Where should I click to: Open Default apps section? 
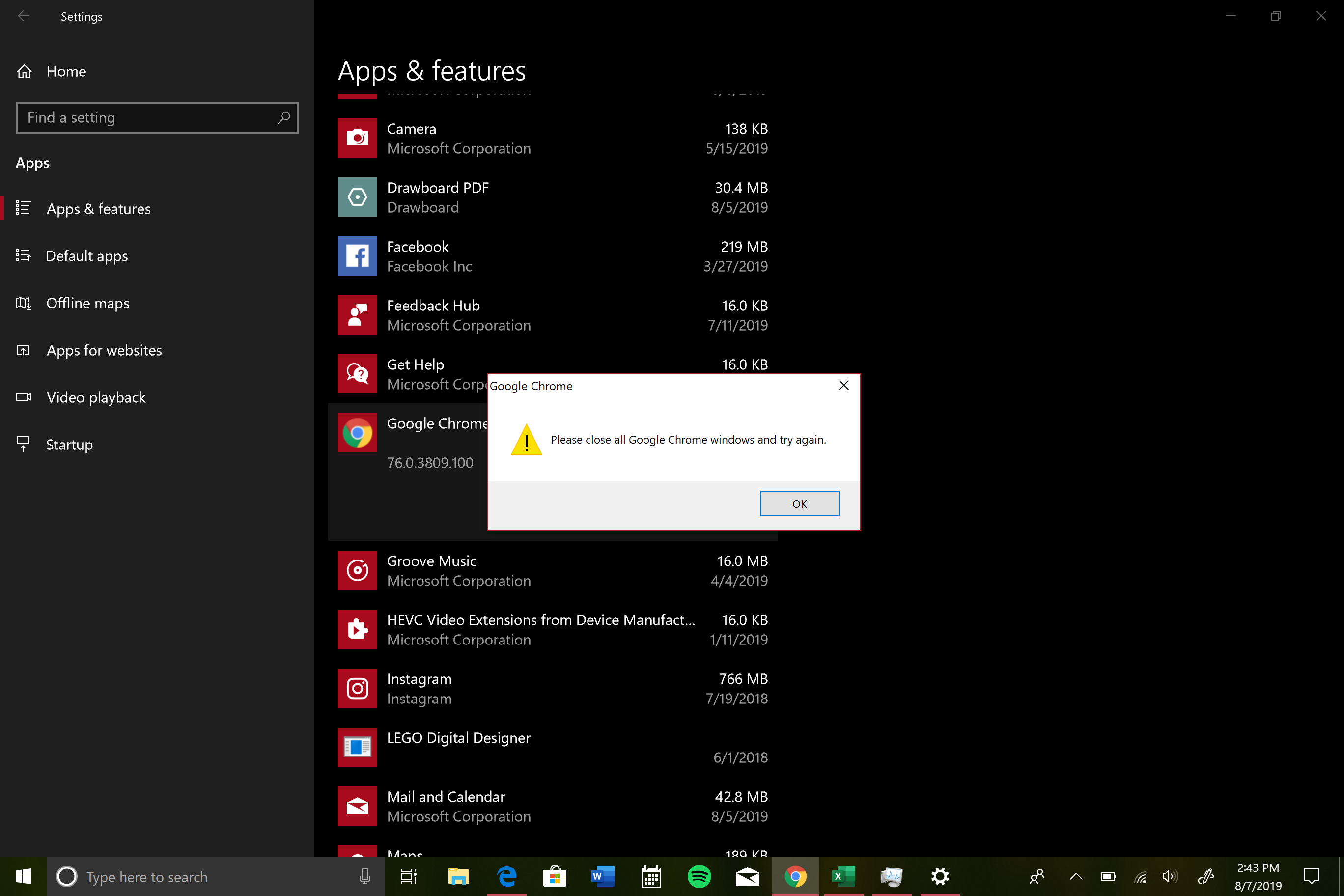click(157, 256)
